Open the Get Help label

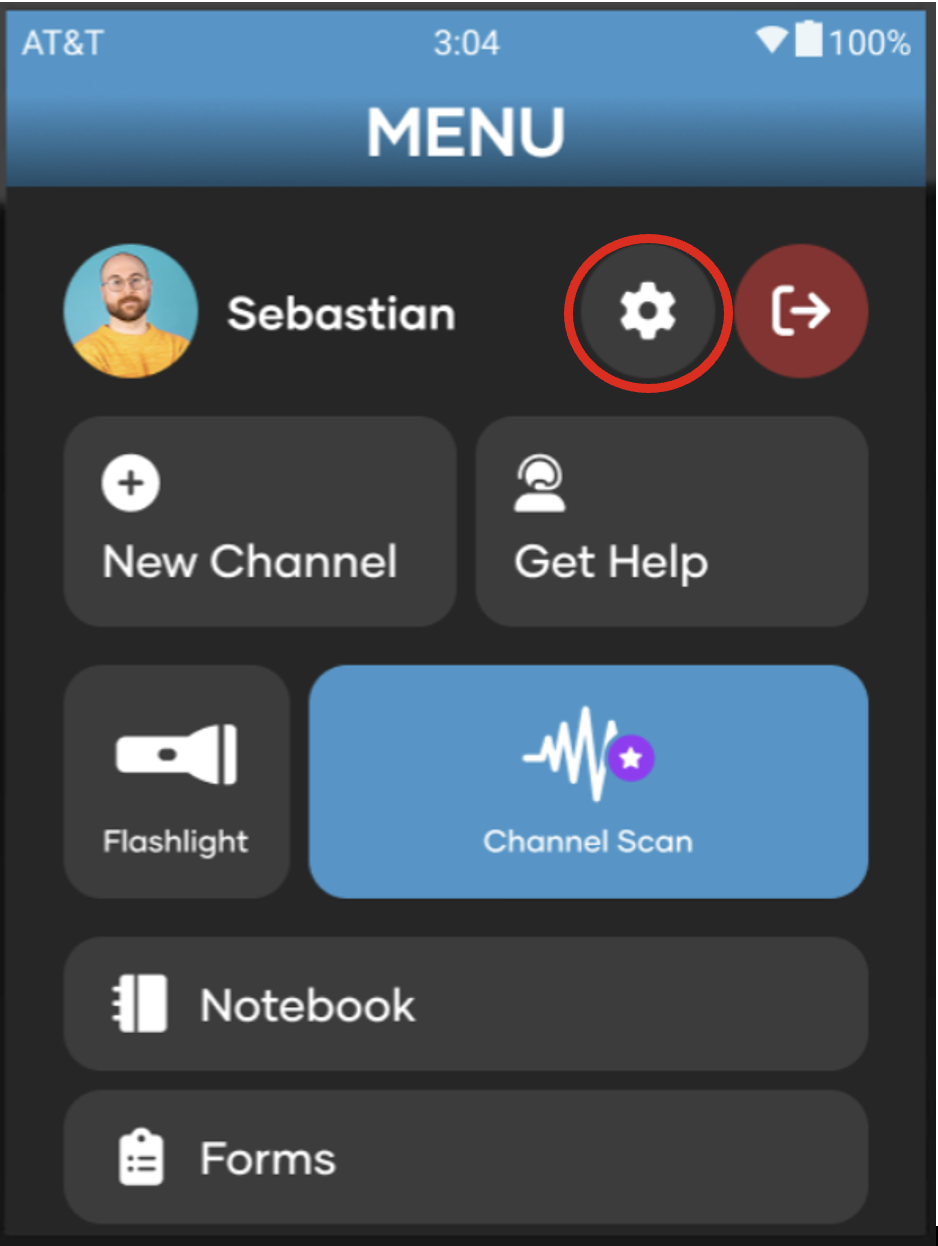pos(611,562)
